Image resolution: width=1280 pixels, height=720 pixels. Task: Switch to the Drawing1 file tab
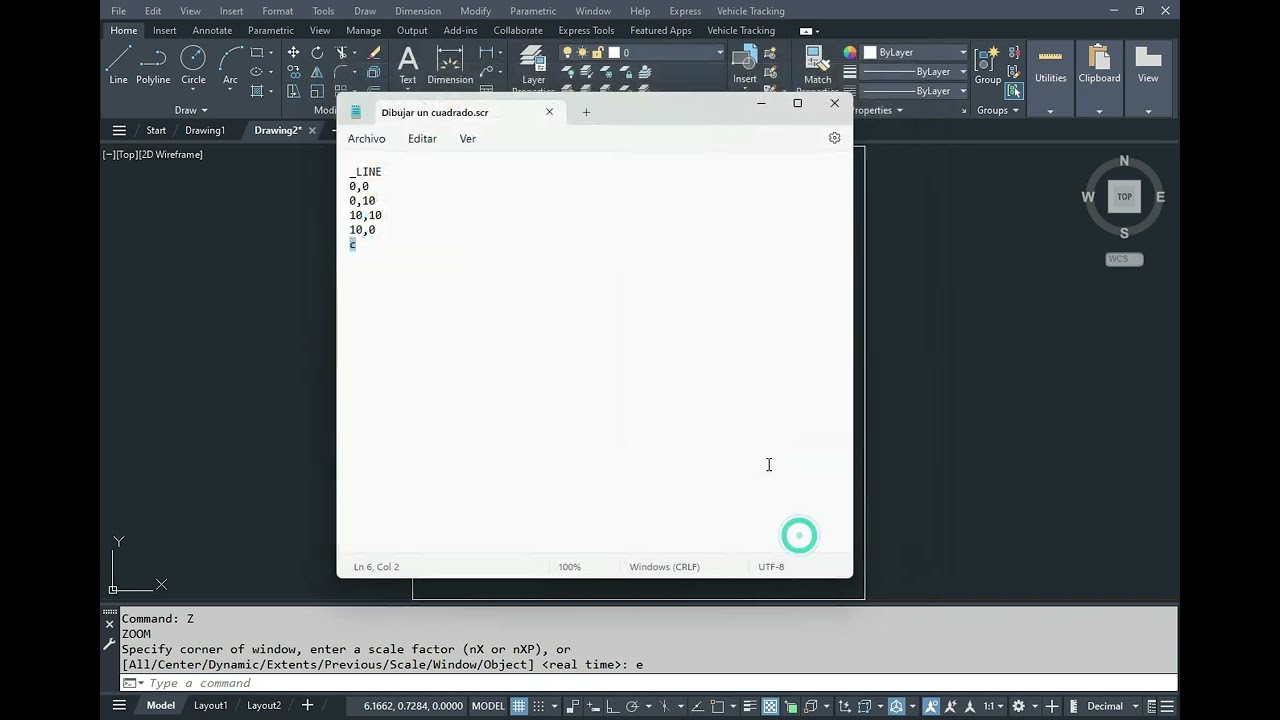[205, 130]
